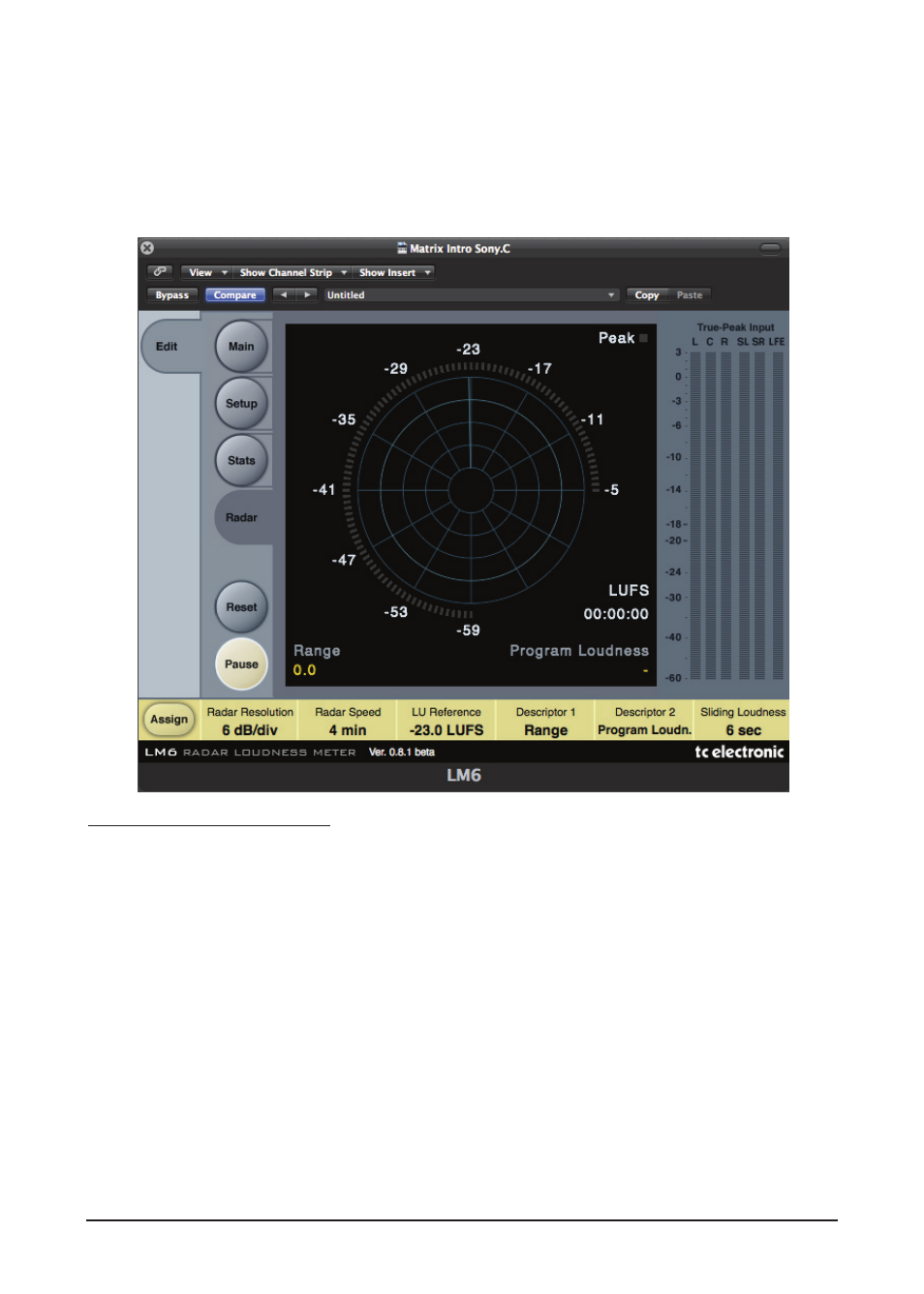
Task: Open the Show Insert dropdown
Action: [x=393, y=272]
